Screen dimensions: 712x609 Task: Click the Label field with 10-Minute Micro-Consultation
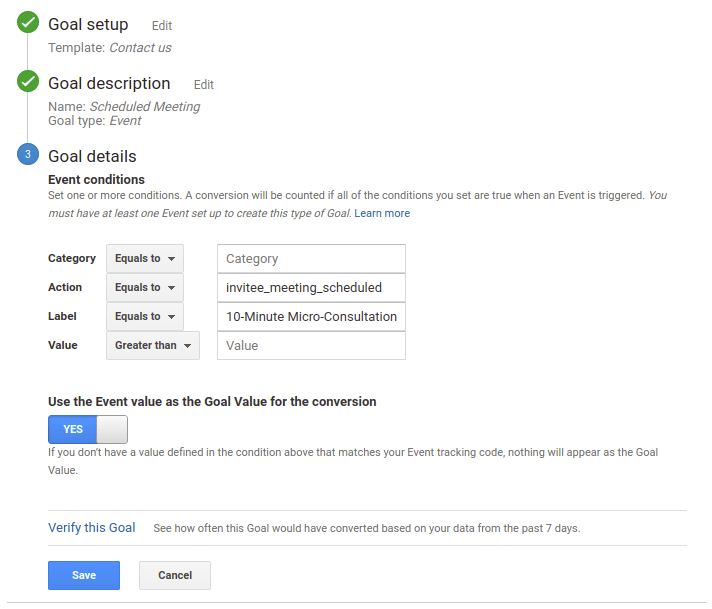pyautogui.click(x=311, y=317)
